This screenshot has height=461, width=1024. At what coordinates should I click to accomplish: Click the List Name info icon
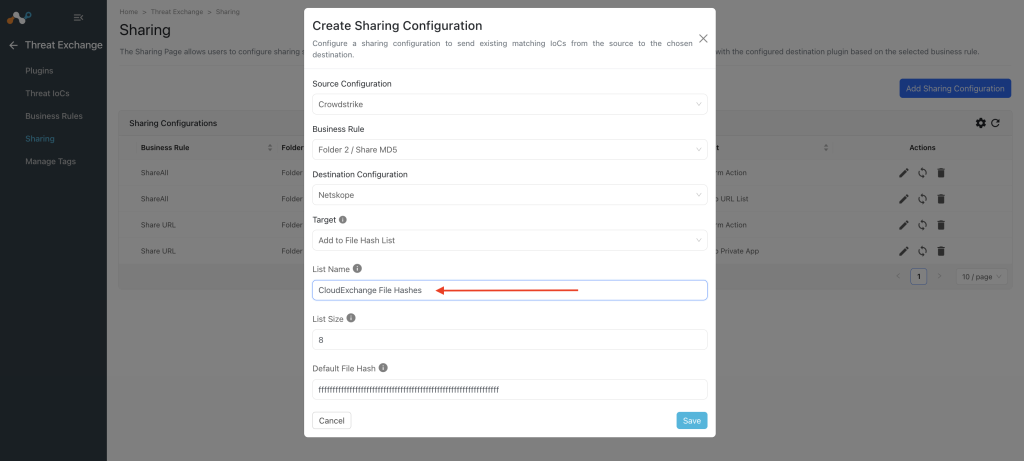357,268
